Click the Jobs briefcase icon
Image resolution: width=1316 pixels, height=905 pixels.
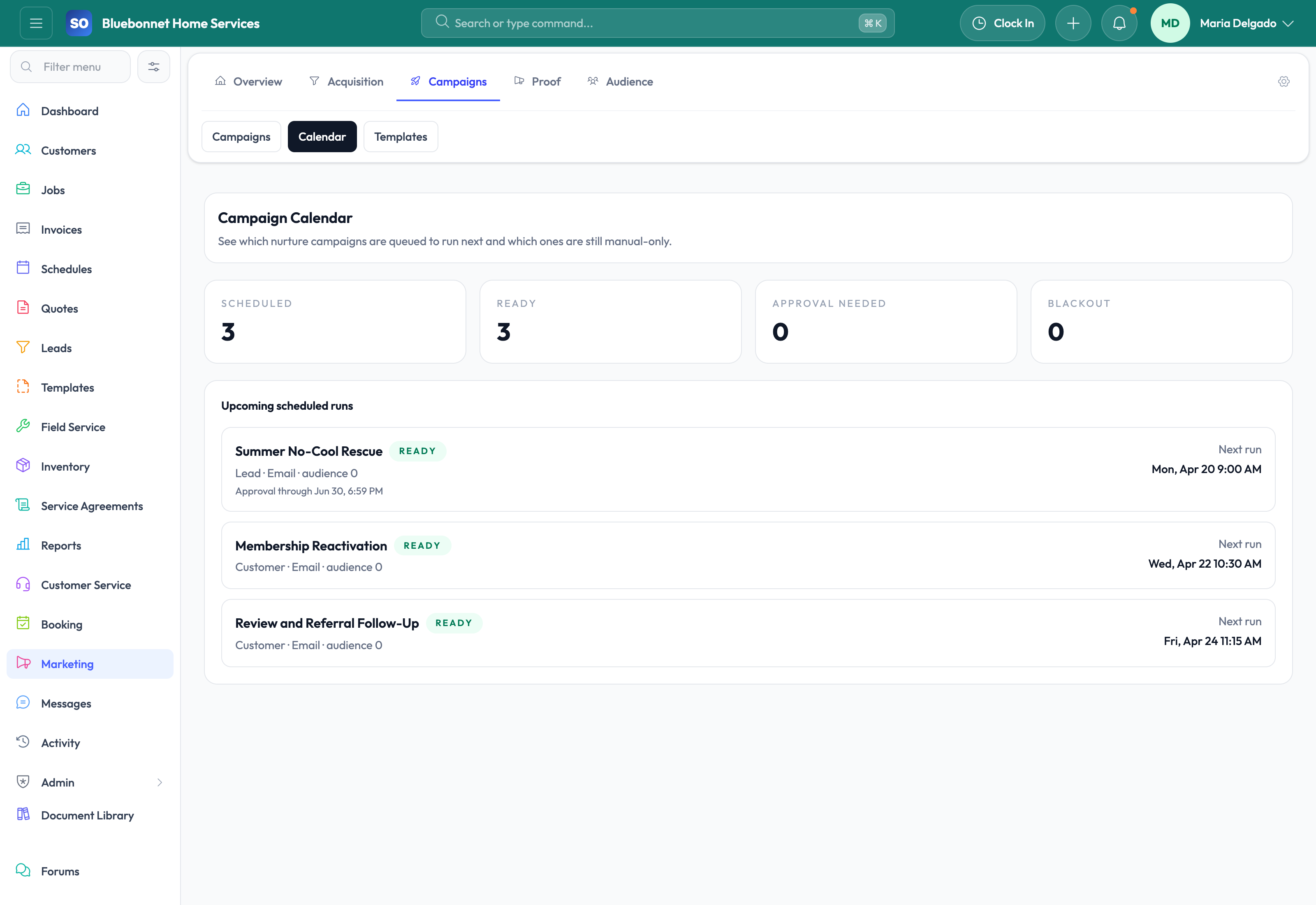(x=23, y=189)
